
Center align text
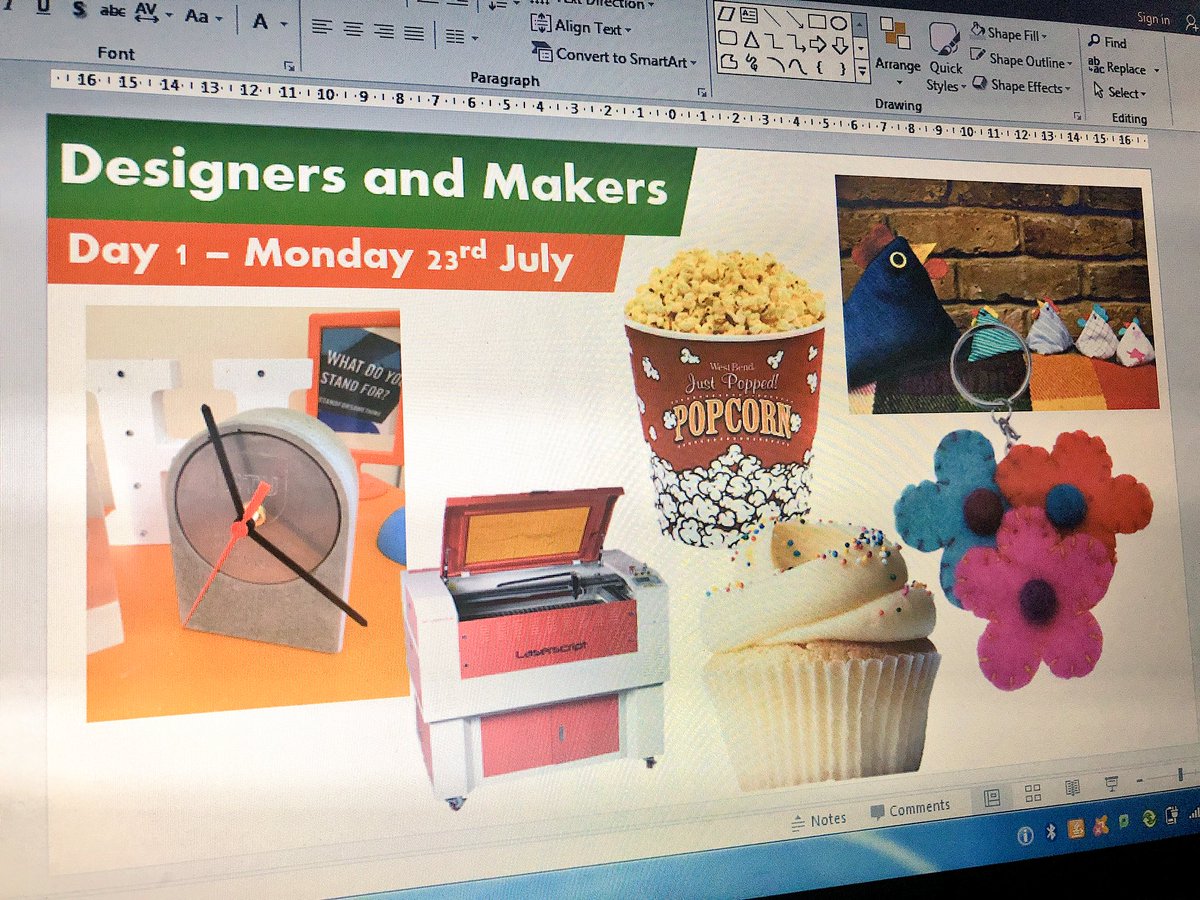click(352, 29)
